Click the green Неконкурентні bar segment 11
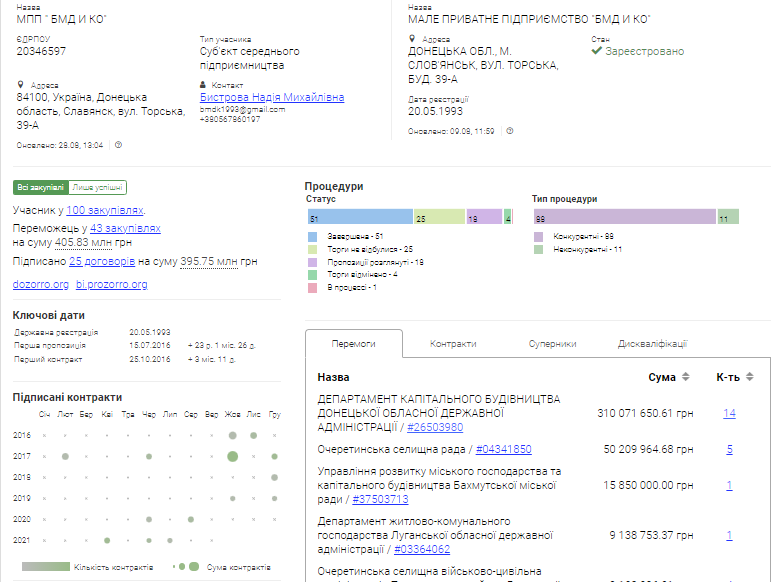This screenshot has height=582, width=772. pyautogui.click(x=728, y=217)
